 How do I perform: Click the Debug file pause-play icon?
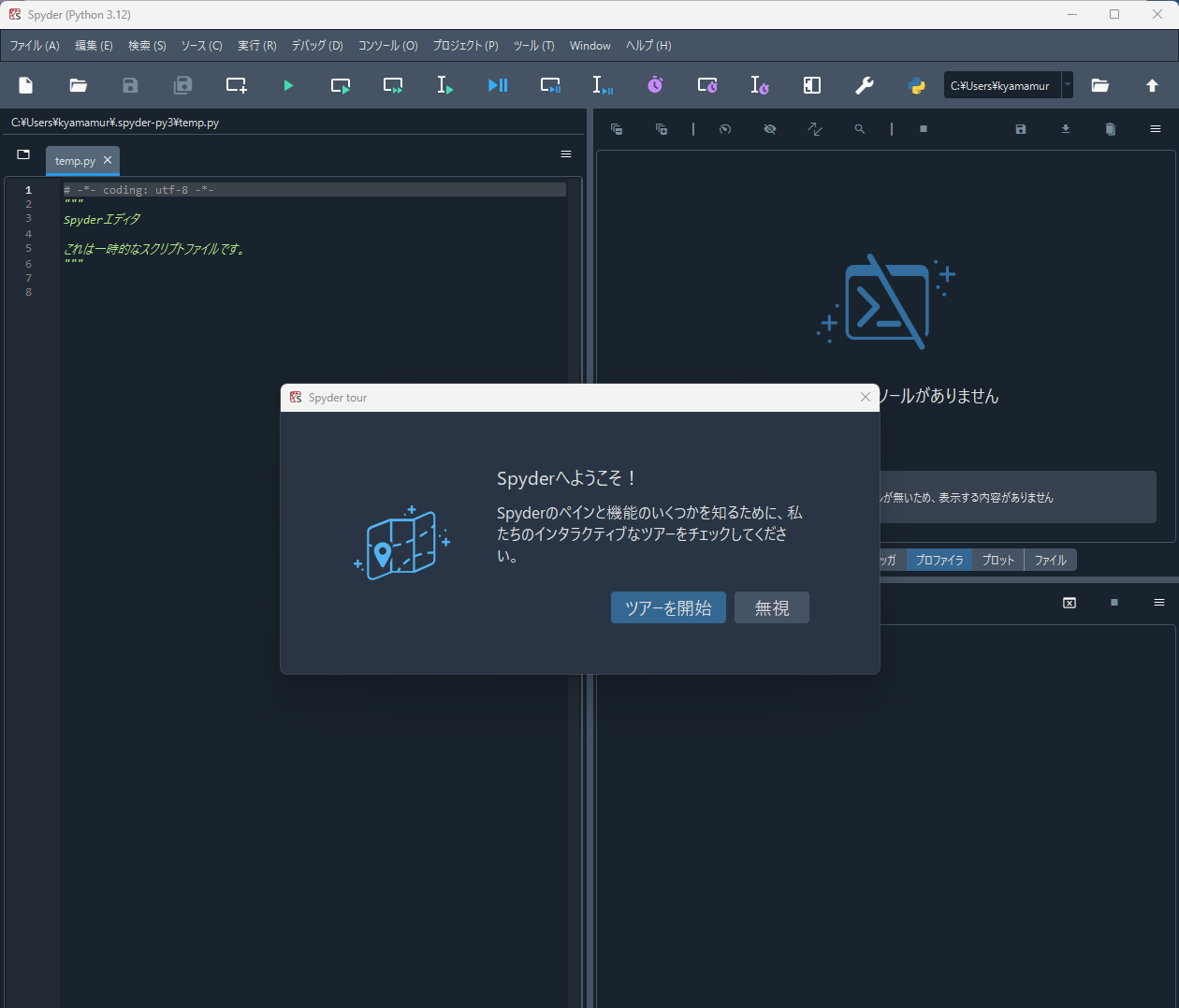tap(498, 85)
